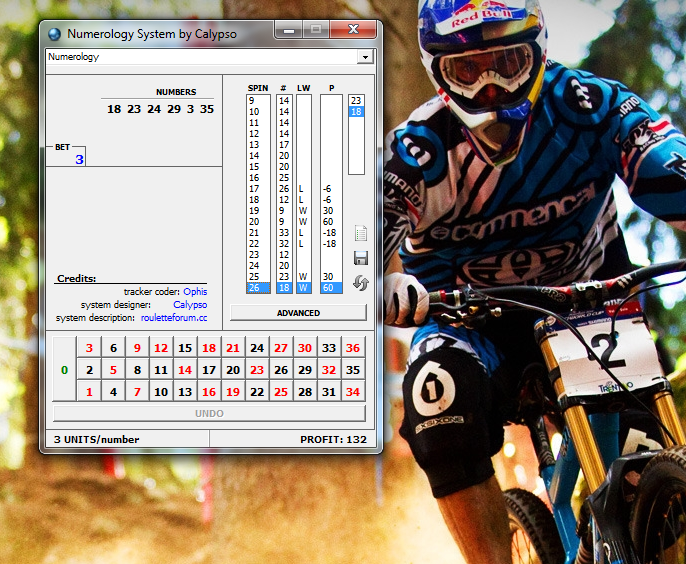Image resolution: width=686 pixels, height=564 pixels.
Task: Click roulette number 9
Action: click(x=137, y=348)
